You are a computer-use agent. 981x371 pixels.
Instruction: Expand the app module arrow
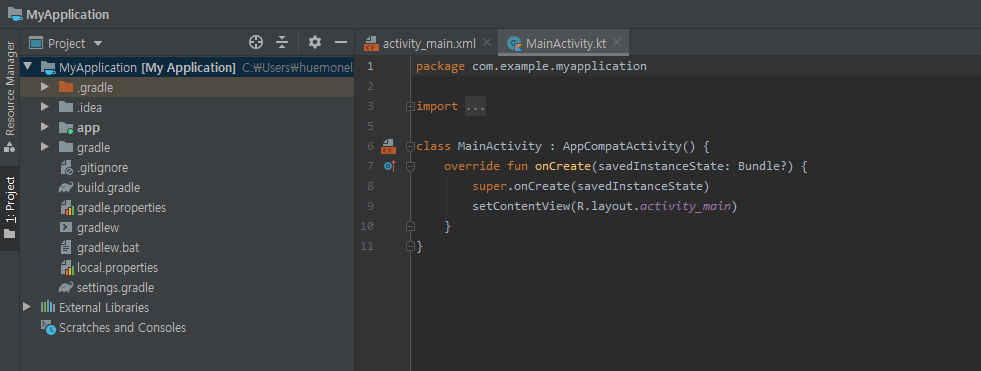(x=44, y=127)
